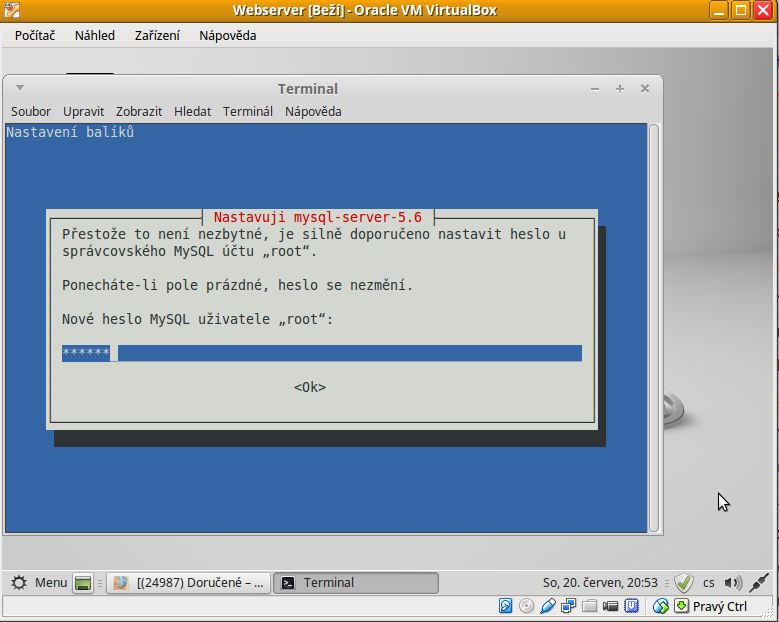Open the Terminal Upravit menu
This screenshot has width=779, height=622.
(83, 111)
